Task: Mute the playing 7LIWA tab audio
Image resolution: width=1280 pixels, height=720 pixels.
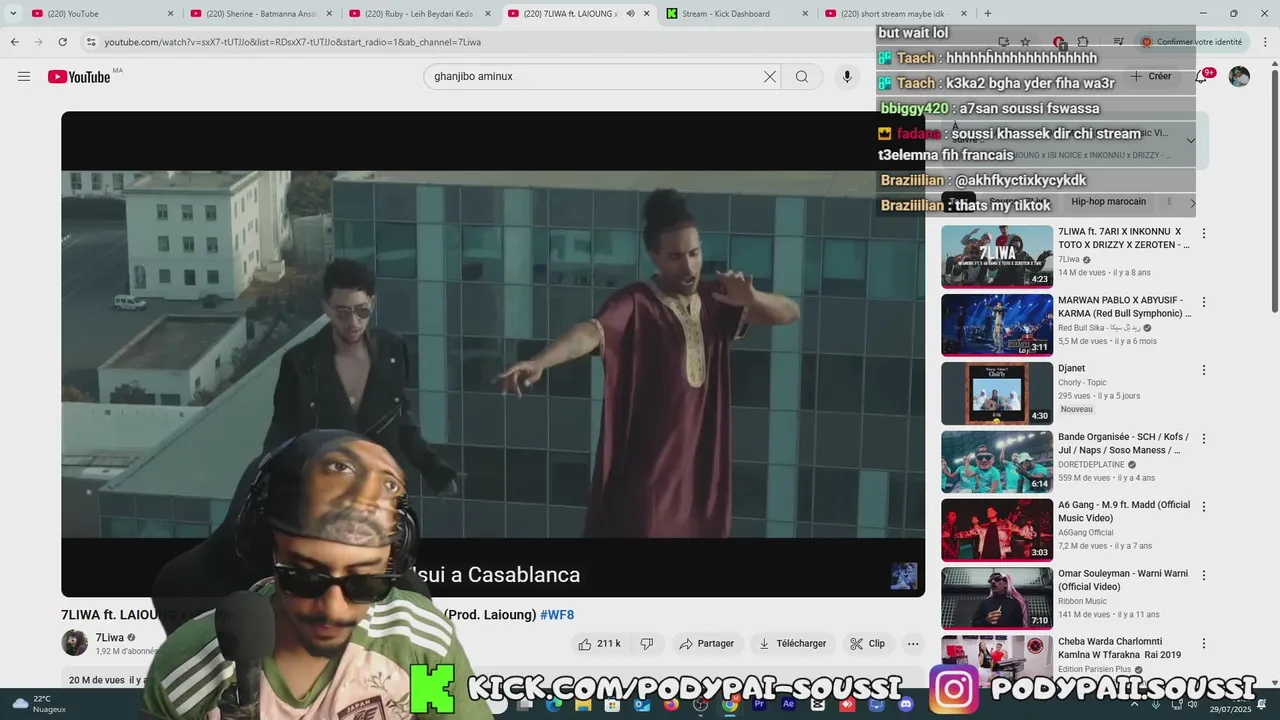Action: click(x=630, y=13)
